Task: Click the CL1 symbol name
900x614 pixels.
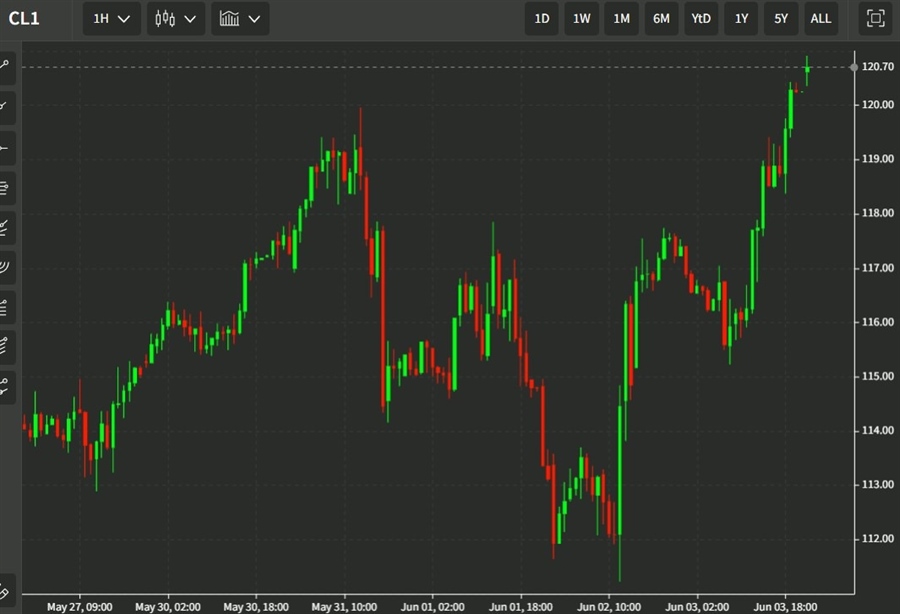Action: 24,18
